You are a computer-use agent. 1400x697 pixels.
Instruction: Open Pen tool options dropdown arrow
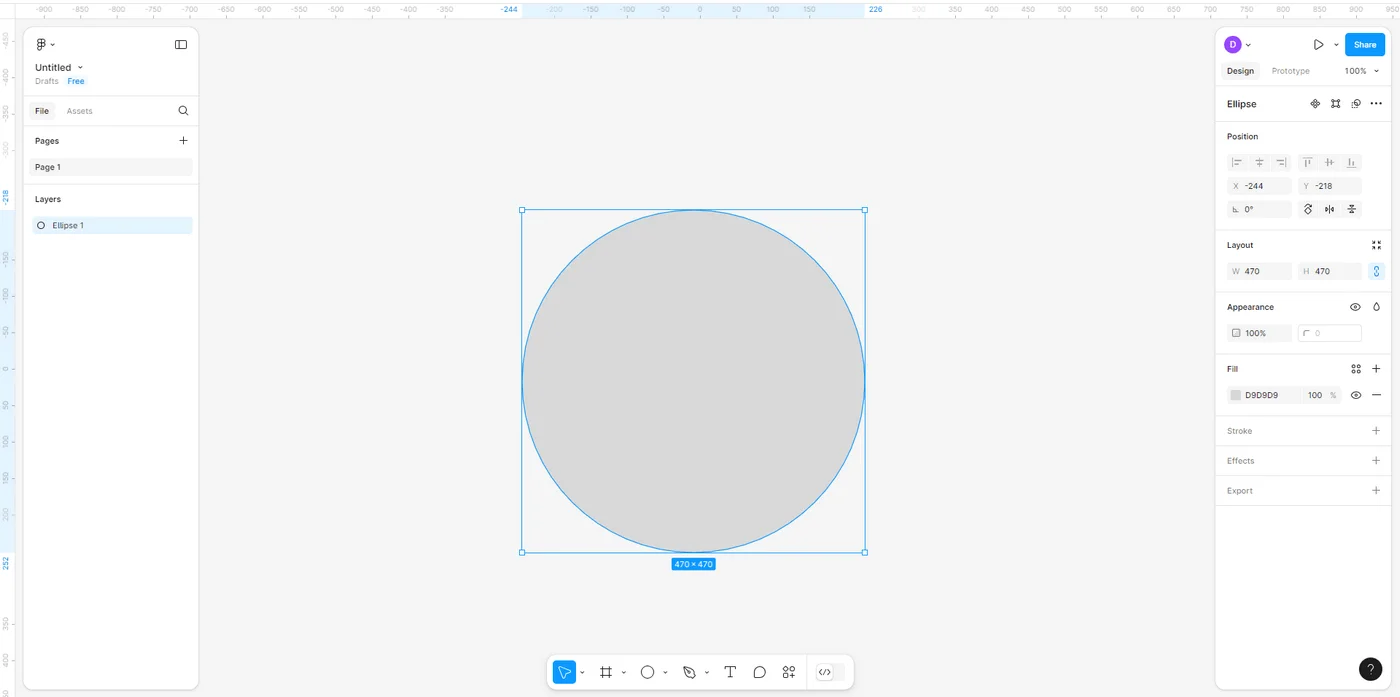click(x=707, y=673)
